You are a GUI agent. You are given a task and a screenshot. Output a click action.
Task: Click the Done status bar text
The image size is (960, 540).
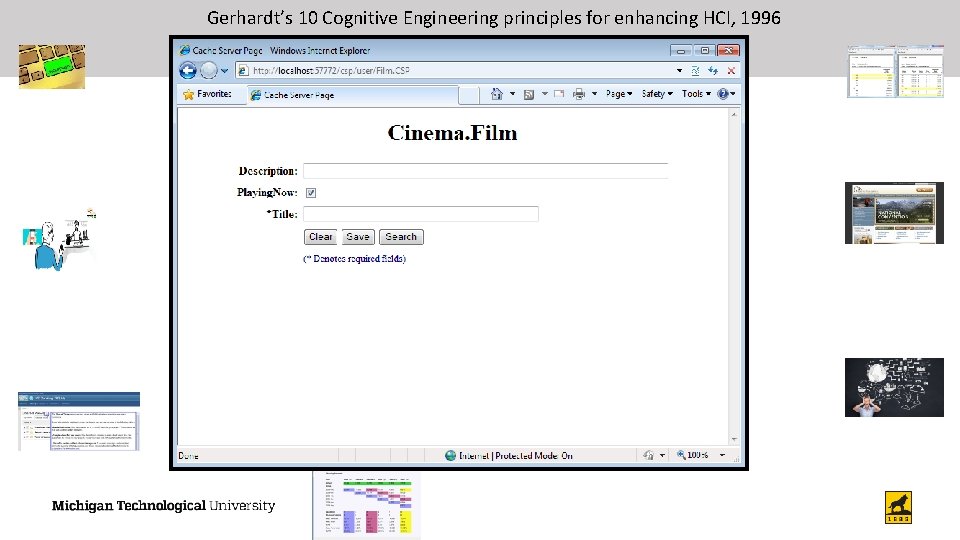pyautogui.click(x=188, y=456)
